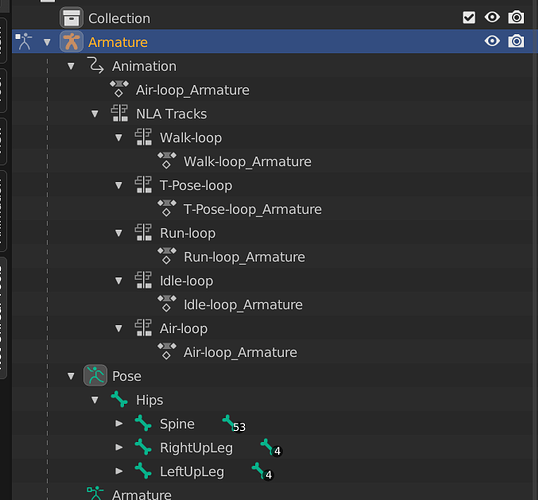
Task: Click the Animation data icon
Action: (x=95, y=66)
